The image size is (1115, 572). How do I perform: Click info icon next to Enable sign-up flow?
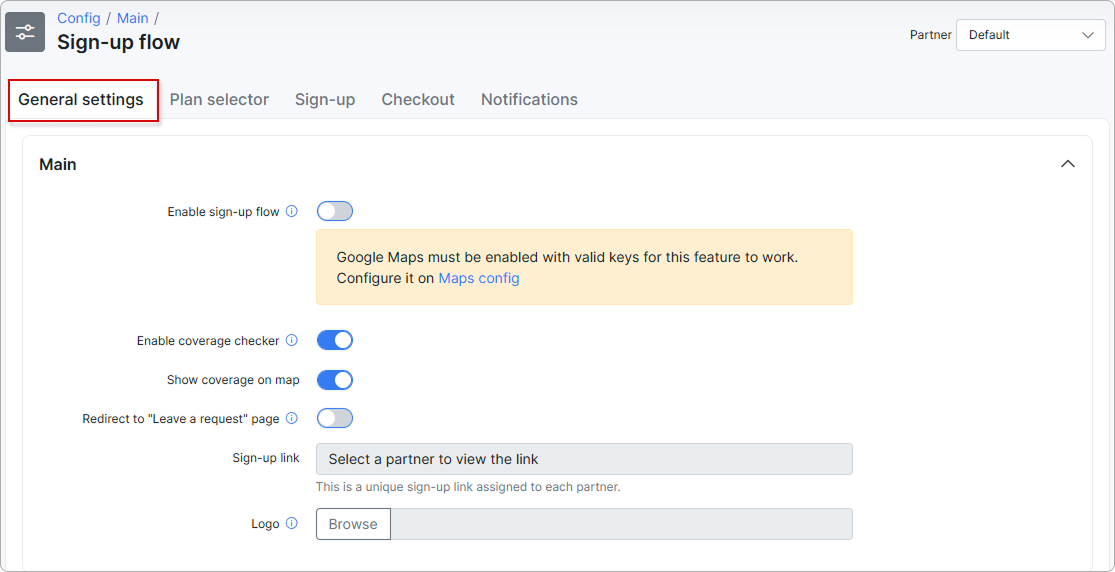[x=292, y=211]
